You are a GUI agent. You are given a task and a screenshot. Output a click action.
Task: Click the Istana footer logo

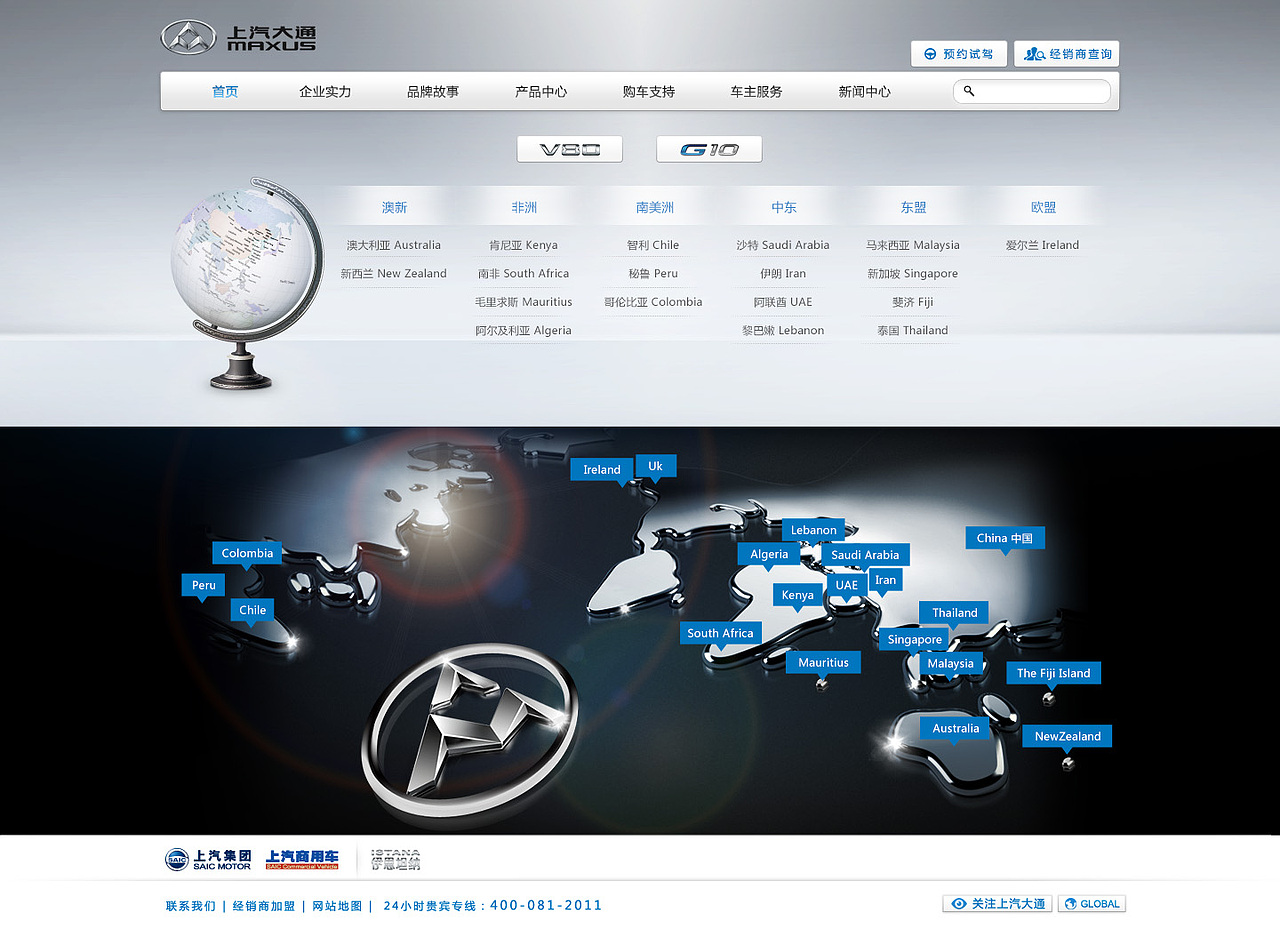click(x=396, y=860)
